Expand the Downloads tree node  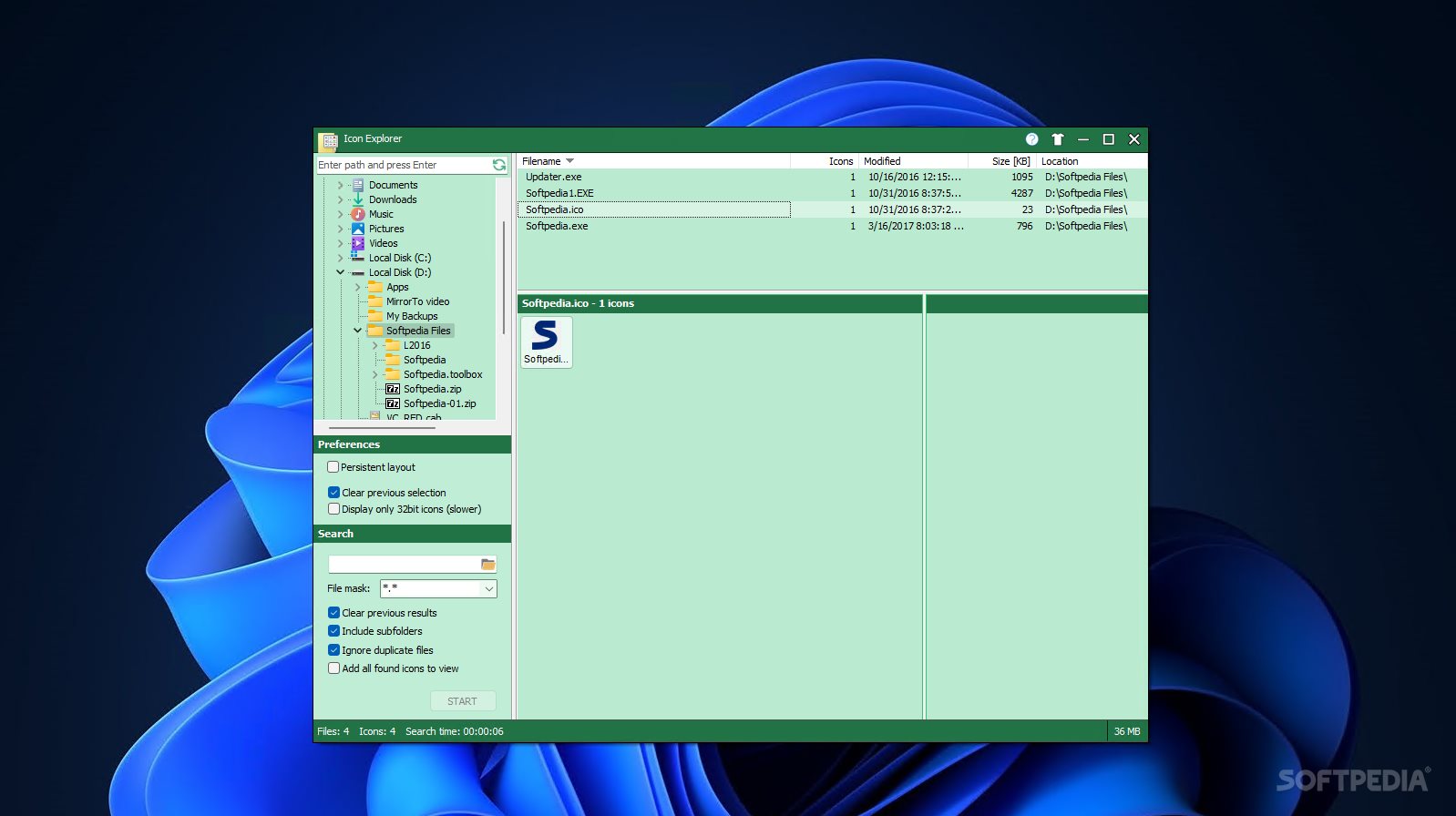341,199
